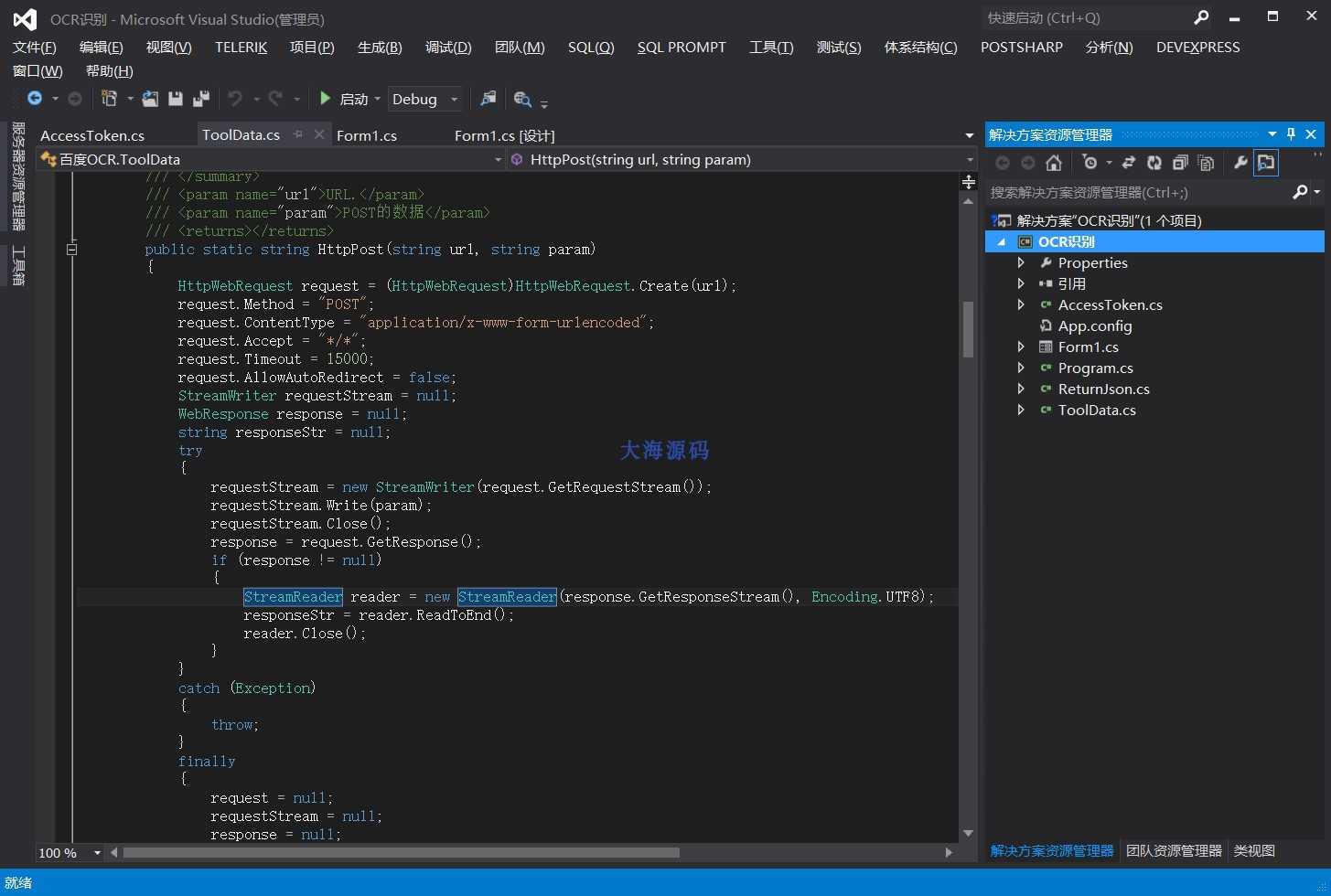Viewport: 1331px width, 896px height.
Task: Click the search magnifier in Solution Explorer
Action: [1300, 192]
